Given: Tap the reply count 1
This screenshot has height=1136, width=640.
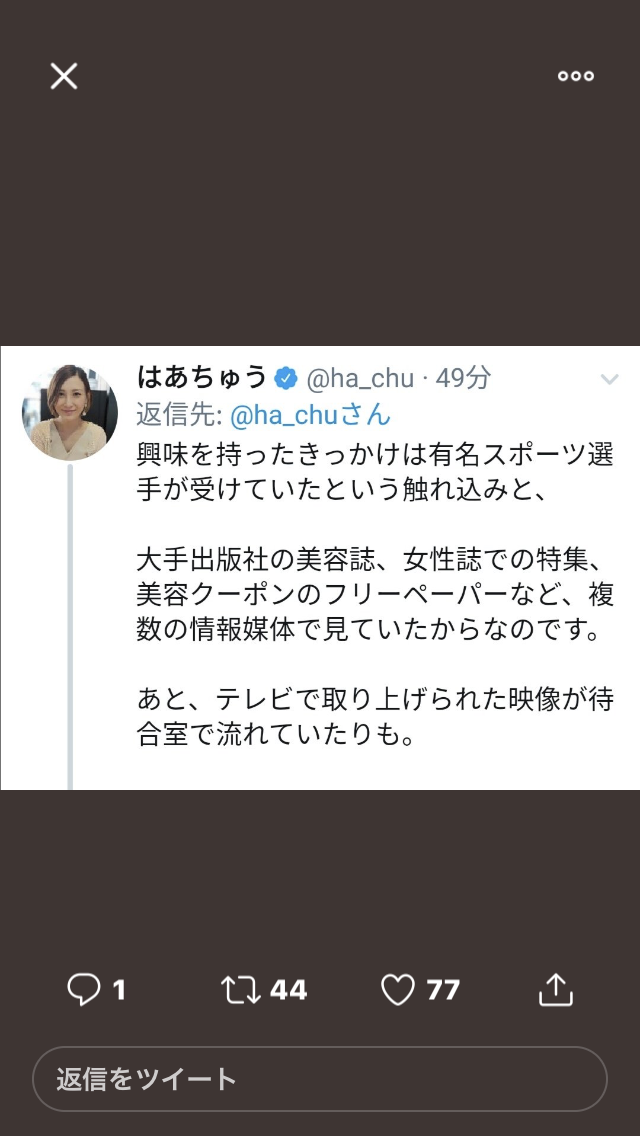Looking at the screenshot, I should point(119,990).
